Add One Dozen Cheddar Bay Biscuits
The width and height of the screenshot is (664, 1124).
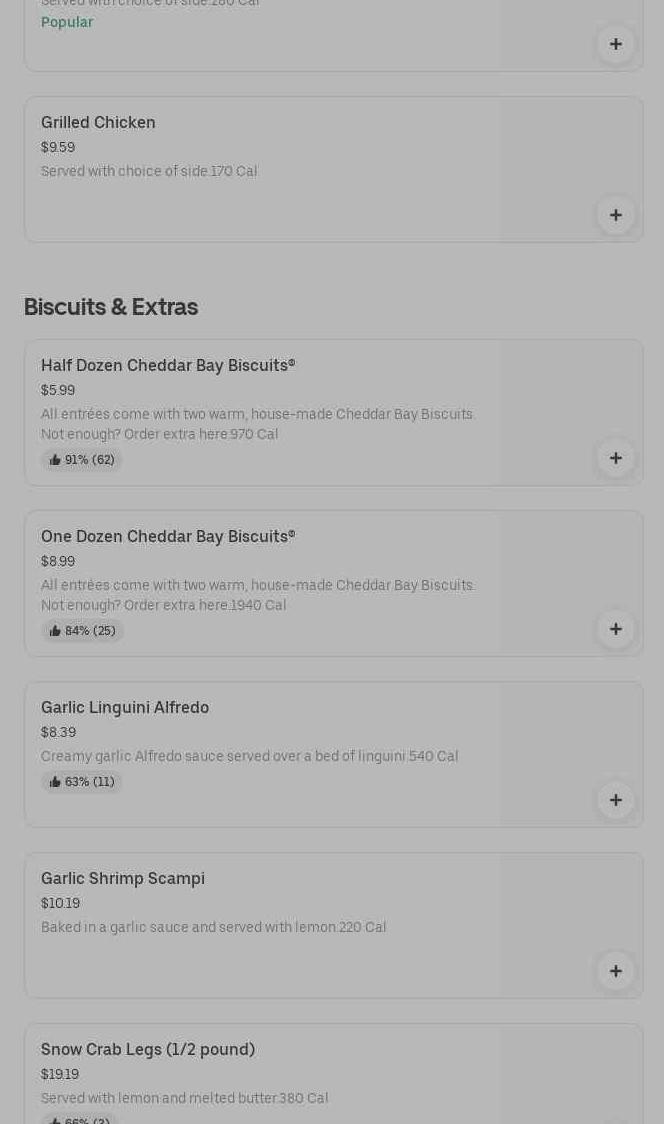615,629
